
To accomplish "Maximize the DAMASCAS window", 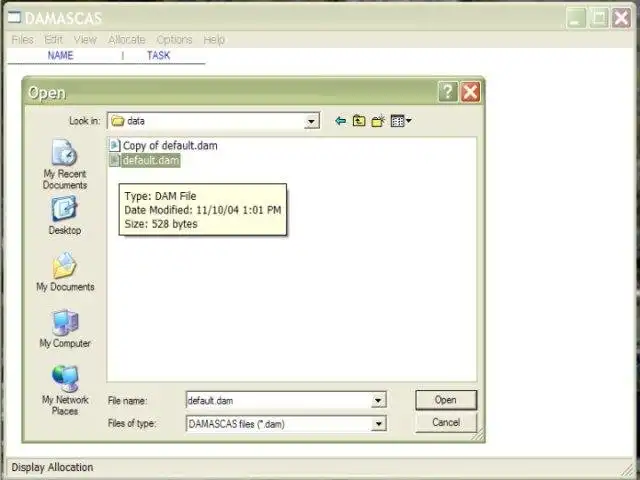I will [599, 18].
